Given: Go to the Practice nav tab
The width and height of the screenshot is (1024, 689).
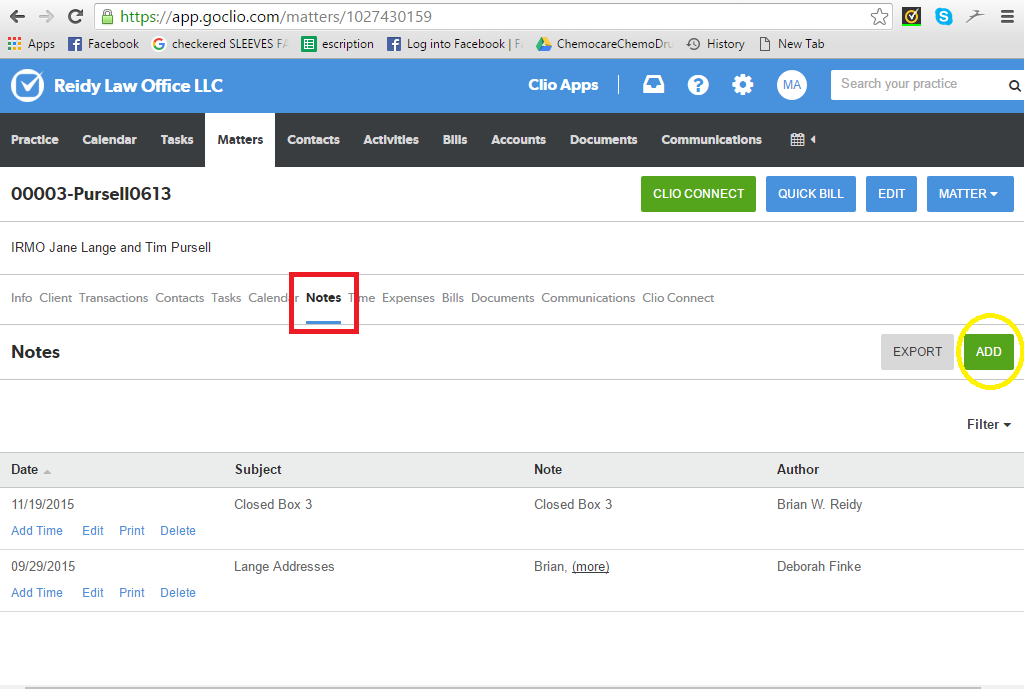Looking at the screenshot, I should (x=35, y=140).
